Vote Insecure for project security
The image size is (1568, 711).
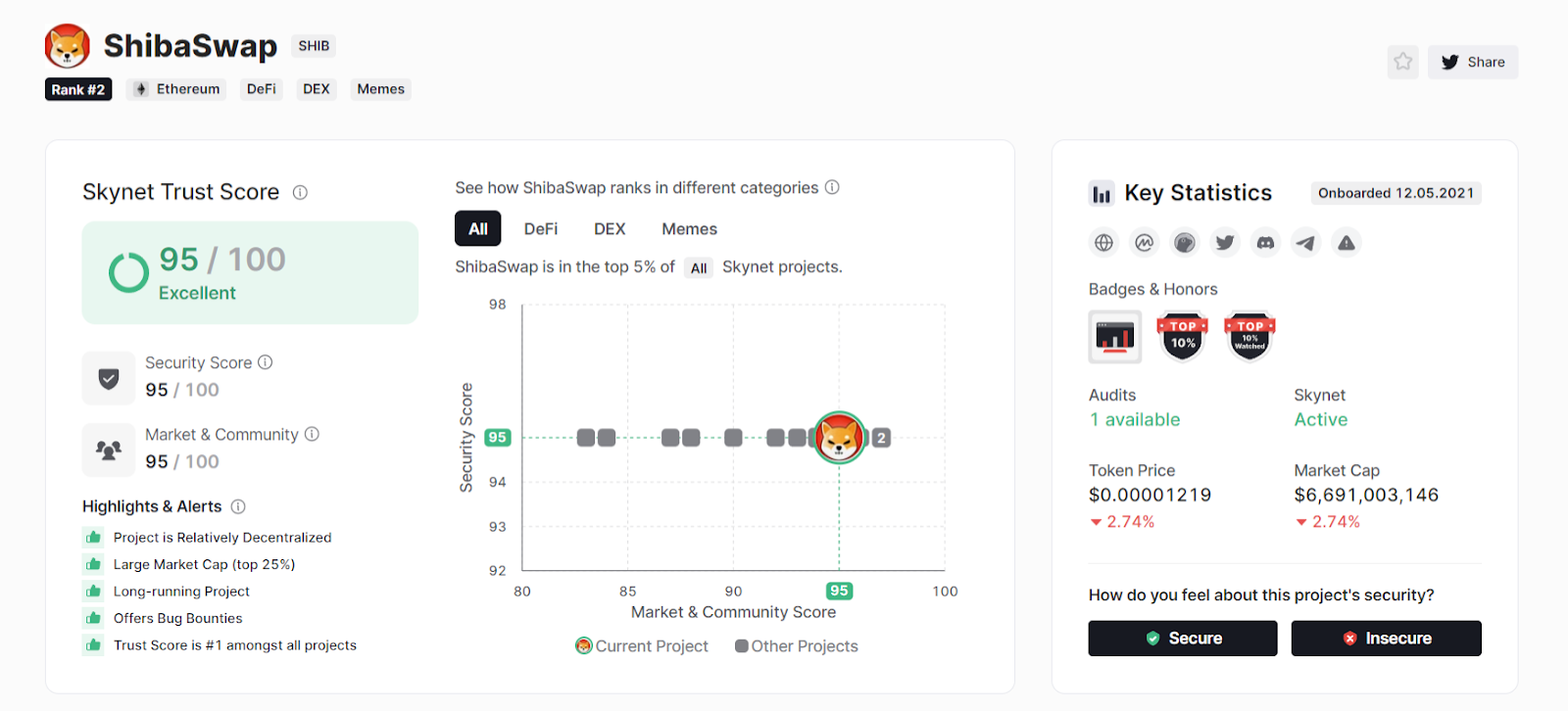[x=1386, y=639]
